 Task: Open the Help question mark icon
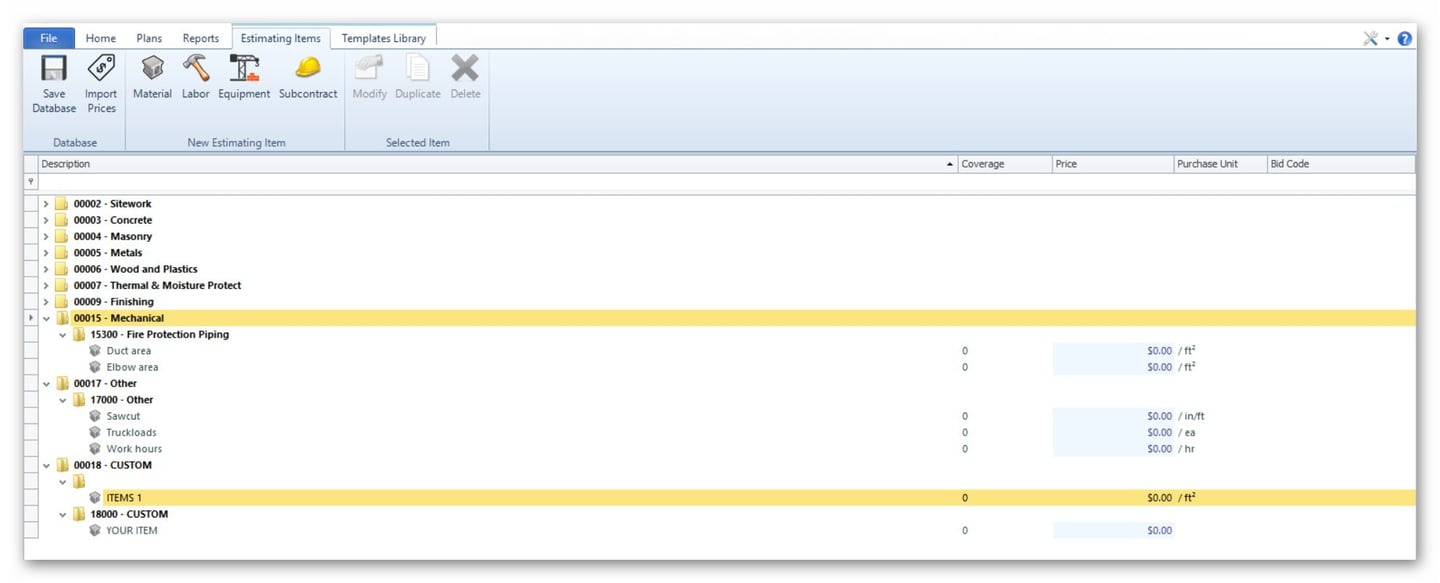[1405, 38]
